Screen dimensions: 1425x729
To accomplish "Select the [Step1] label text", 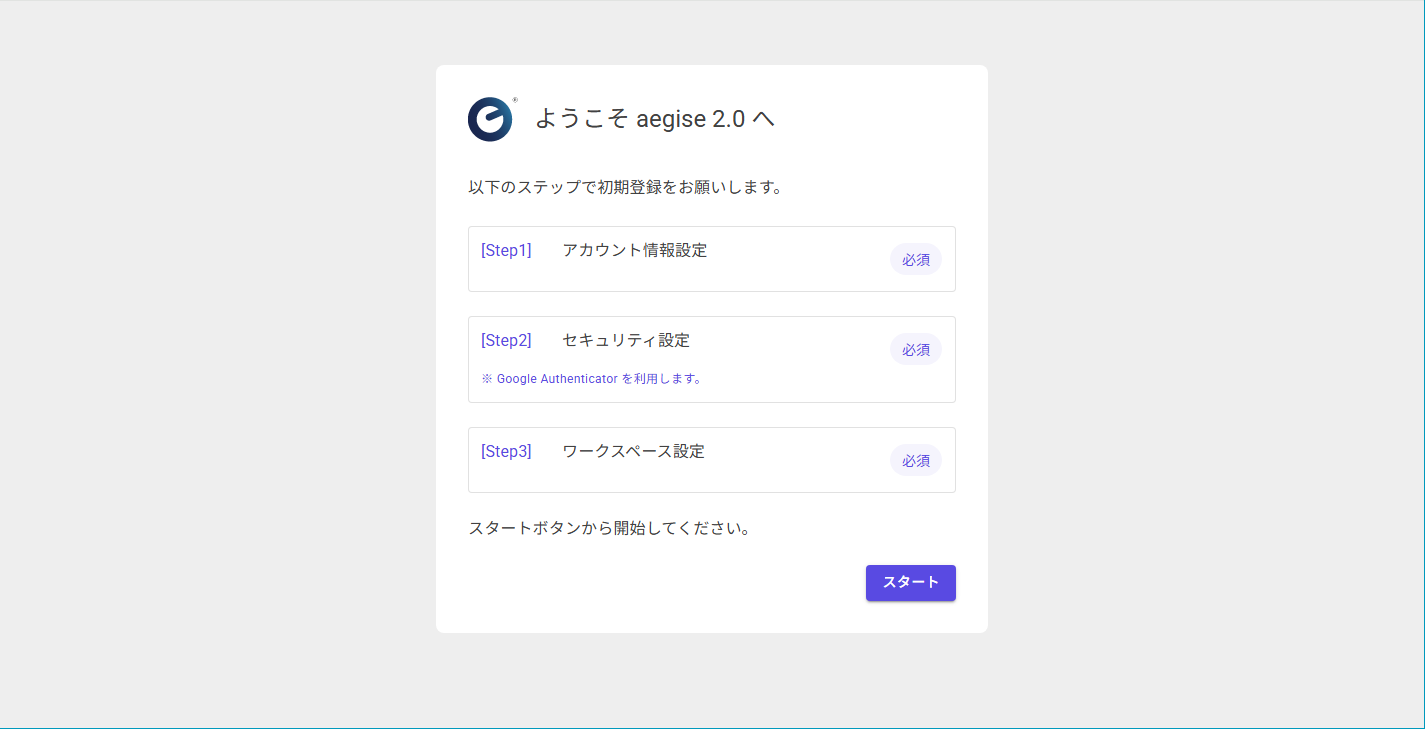I will pos(506,250).
